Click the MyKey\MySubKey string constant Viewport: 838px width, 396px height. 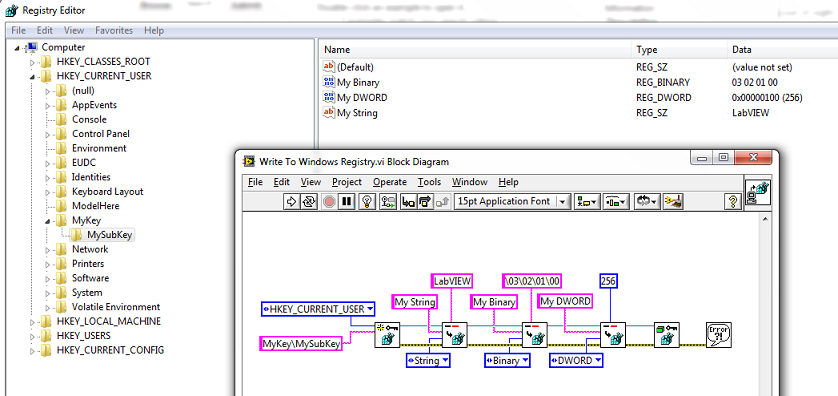tap(301, 344)
